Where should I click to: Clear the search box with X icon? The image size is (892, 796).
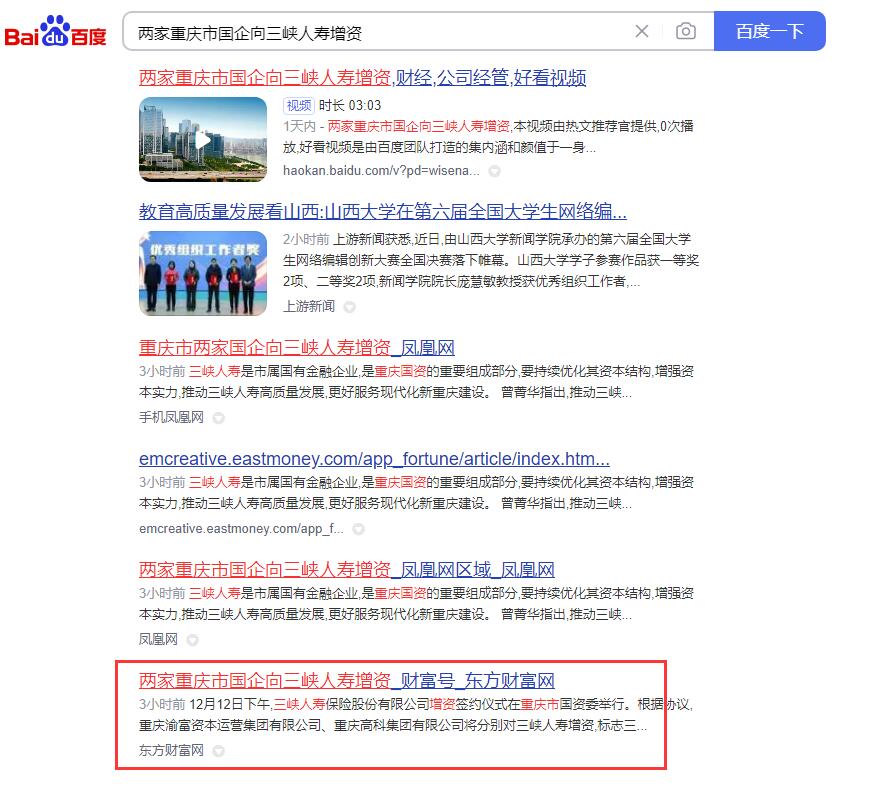tap(642, 31)
